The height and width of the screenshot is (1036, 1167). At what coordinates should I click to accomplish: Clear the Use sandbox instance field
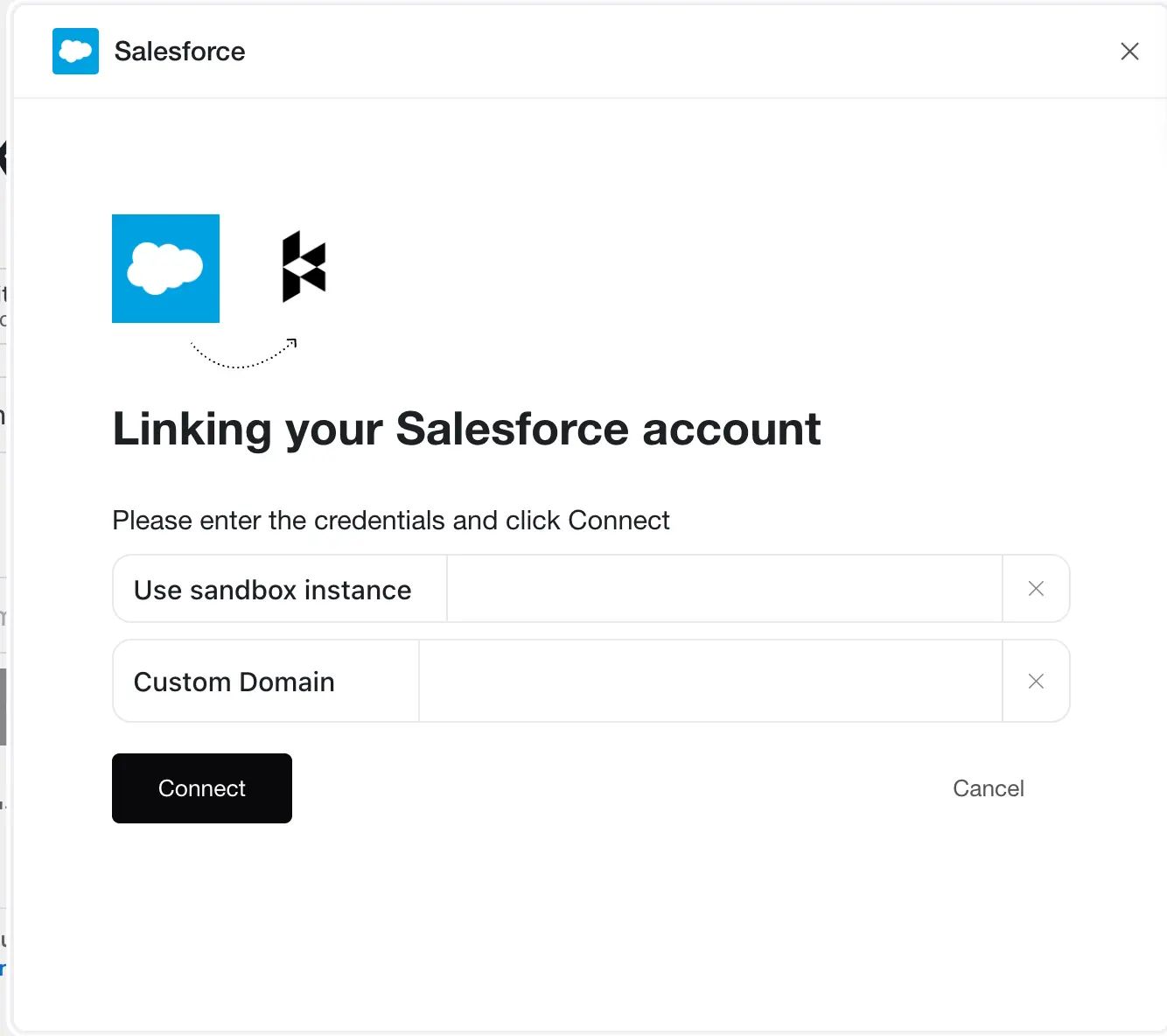click(1036, 589)
